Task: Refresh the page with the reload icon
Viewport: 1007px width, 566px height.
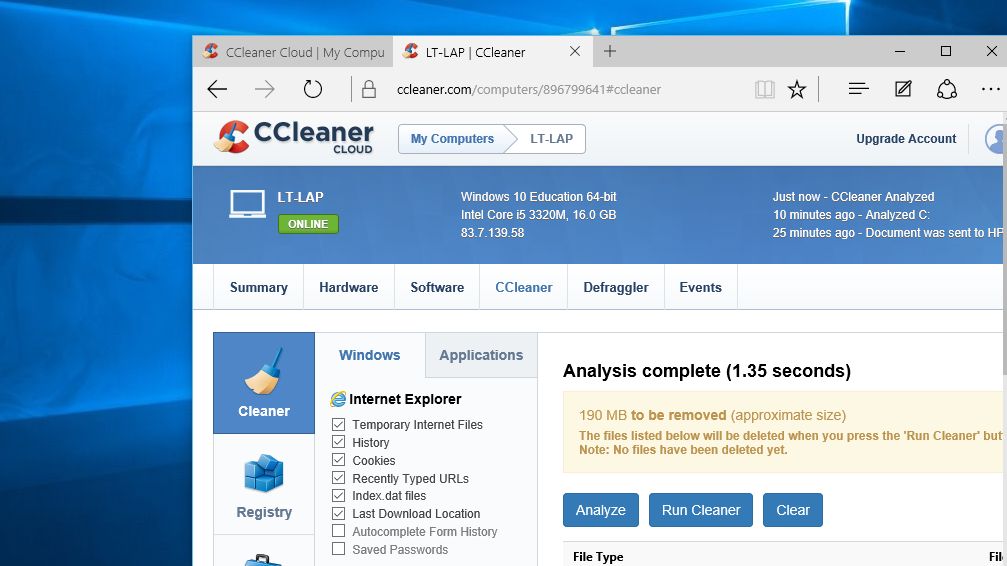Action: [313, 89]
